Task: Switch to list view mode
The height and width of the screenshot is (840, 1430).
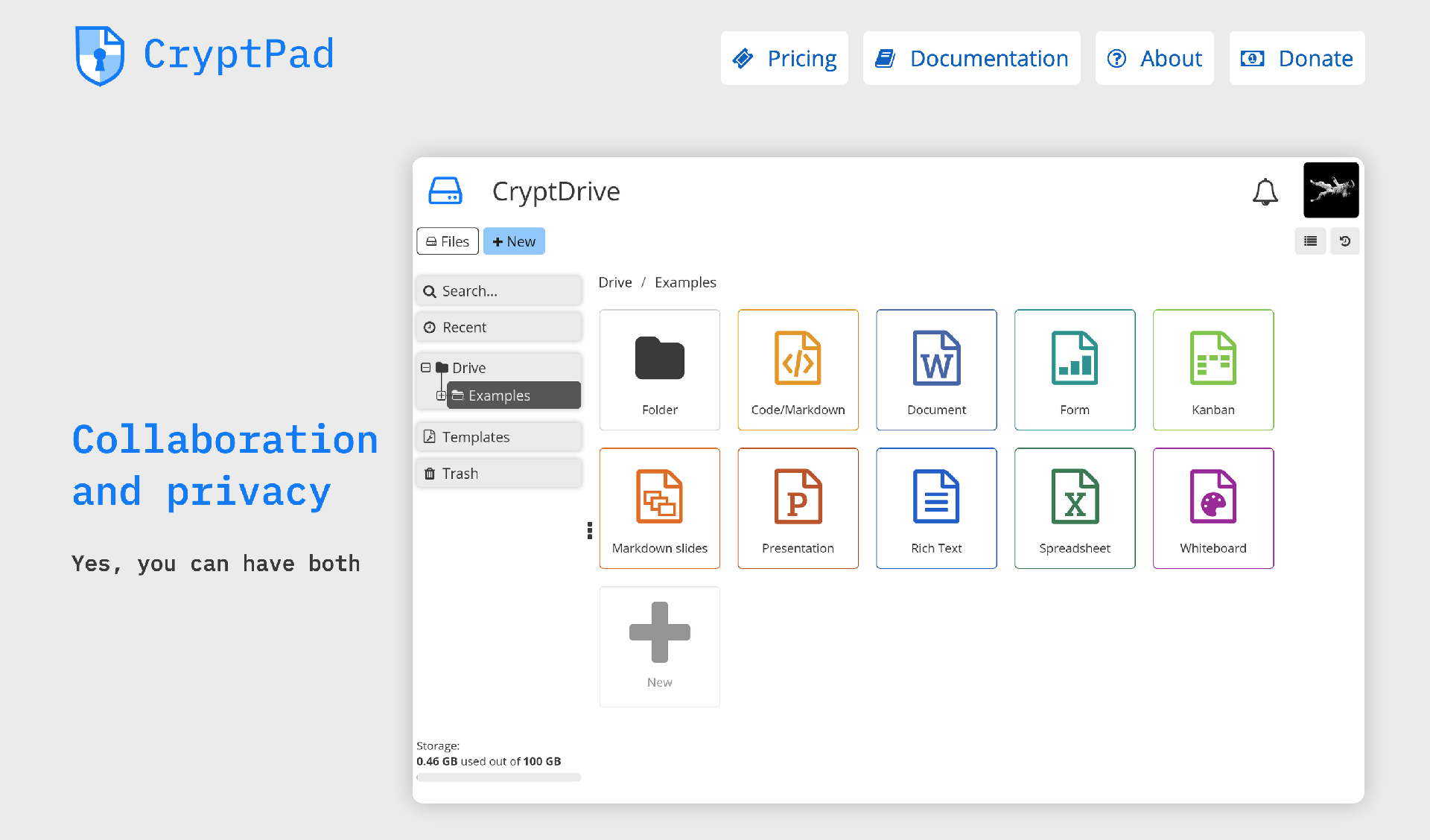Action: [x=1310, y=241]
